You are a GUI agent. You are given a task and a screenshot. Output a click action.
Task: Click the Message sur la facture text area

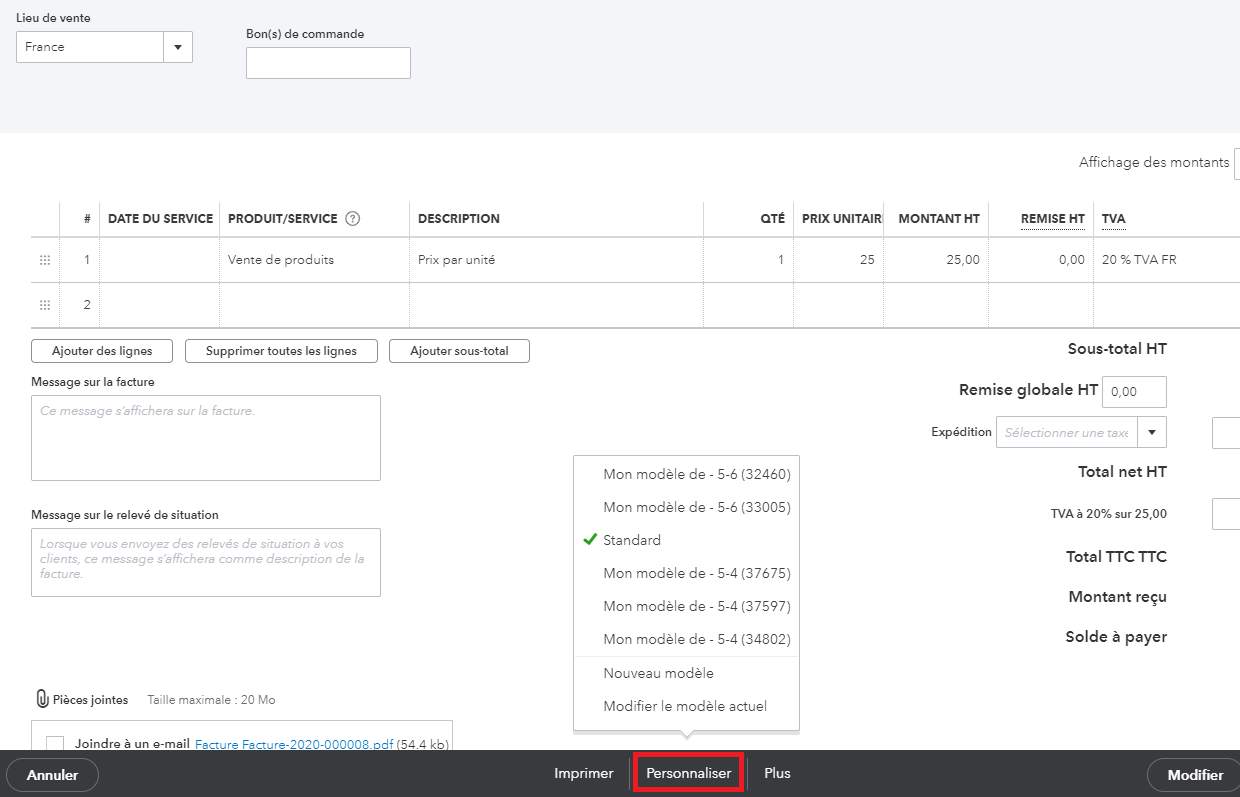206,438
